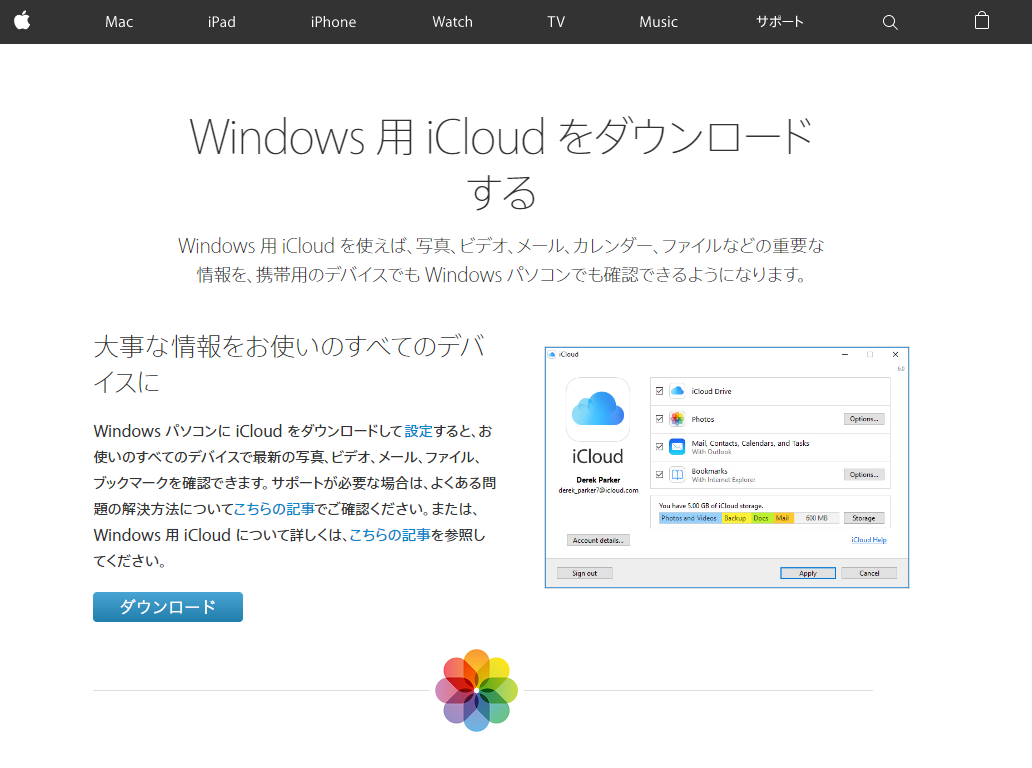This screenshot has width=1032, height=768.
Task: Follow the こちらの記事 link before を参照
Action: coord(390,535)
